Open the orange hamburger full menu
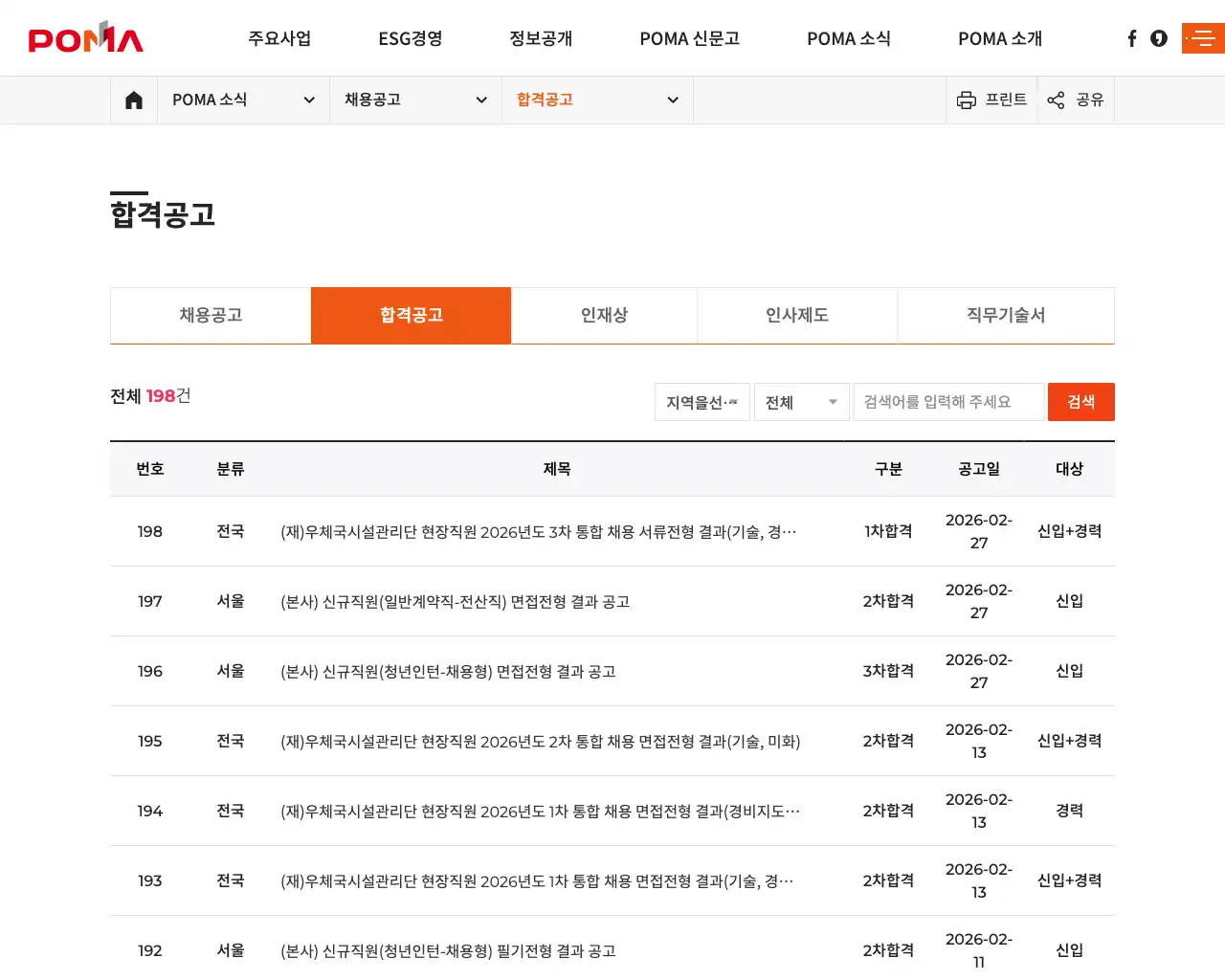 (1203, 38)
